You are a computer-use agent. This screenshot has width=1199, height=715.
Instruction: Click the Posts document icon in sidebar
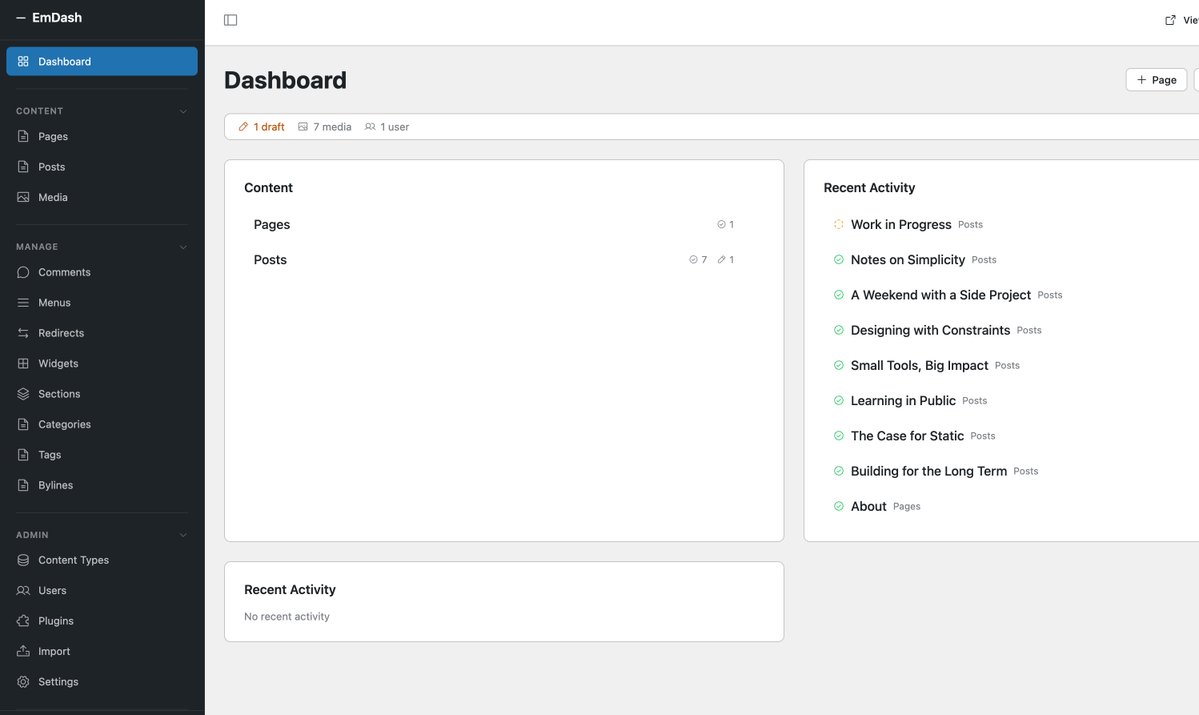click(x=23, y=167)
